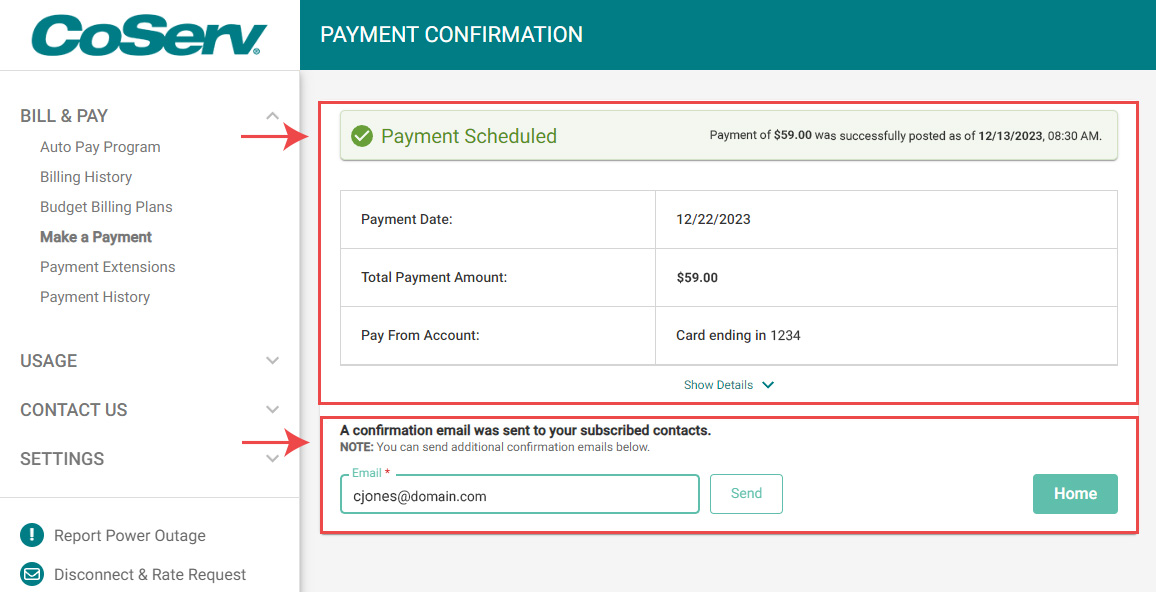Open the Report Power Outage link

(130, 535)
